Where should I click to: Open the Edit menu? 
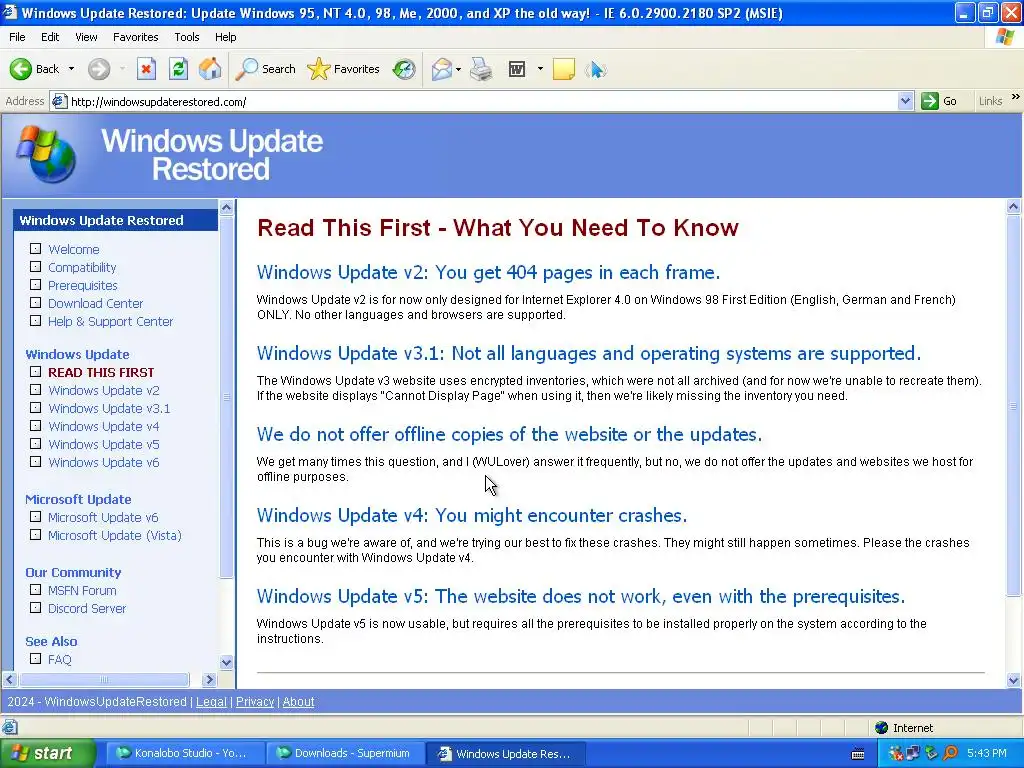click(x=50, y=37)
